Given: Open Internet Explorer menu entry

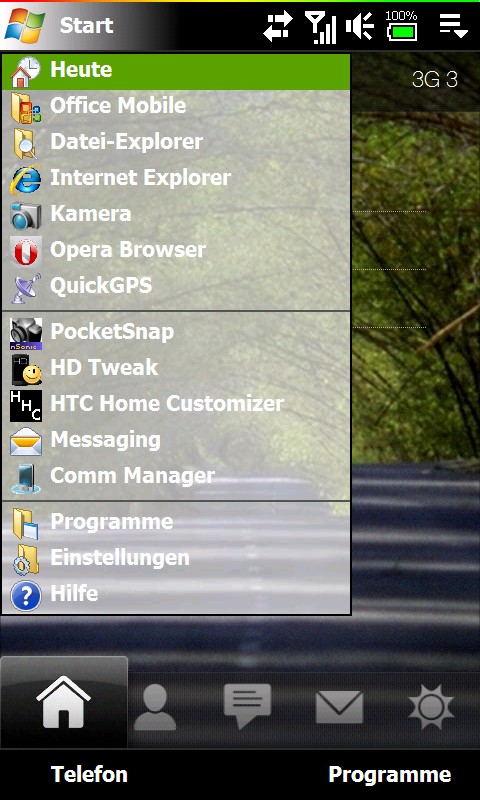Looking at the screenshot, I should point(176,178).
